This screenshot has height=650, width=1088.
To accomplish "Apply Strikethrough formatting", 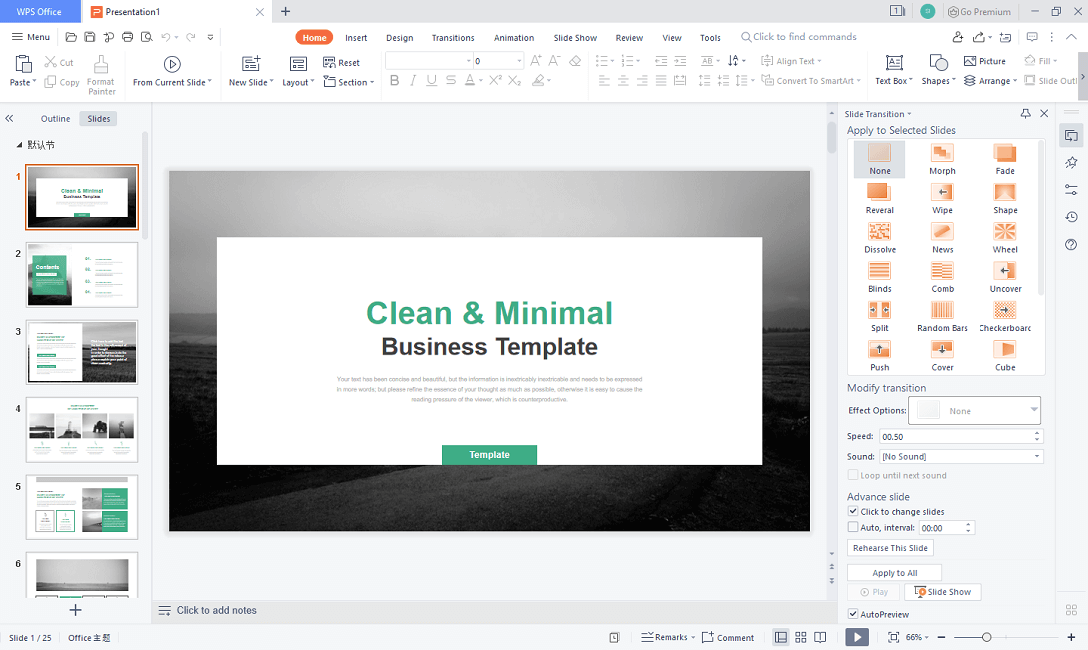I will click(451, 80).
